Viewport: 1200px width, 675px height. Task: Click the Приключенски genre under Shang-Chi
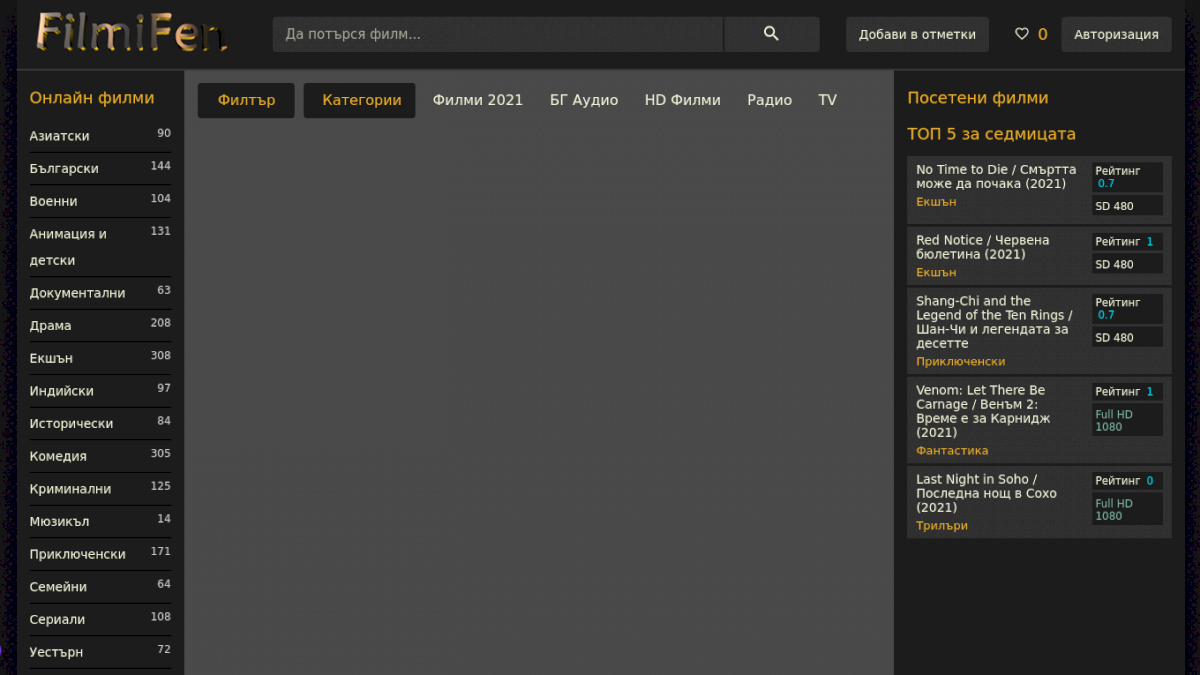pos(960,361)
